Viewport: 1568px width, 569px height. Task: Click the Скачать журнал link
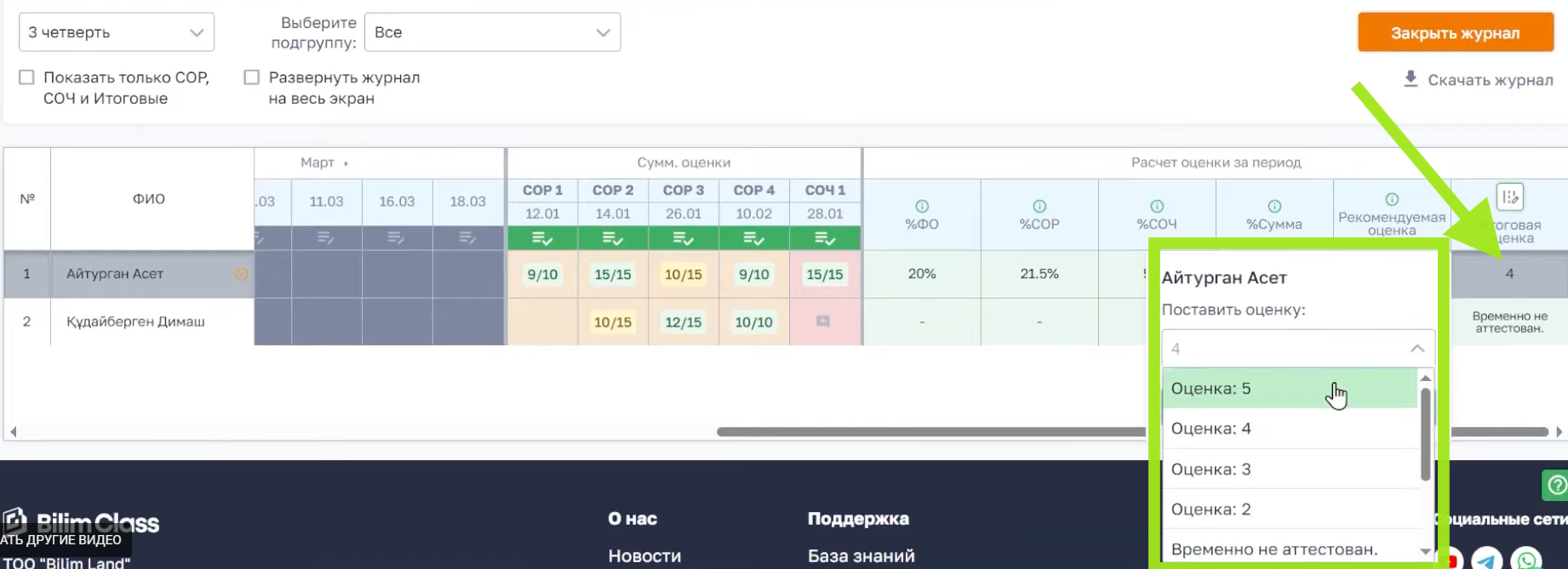[x=1491, y=80]
